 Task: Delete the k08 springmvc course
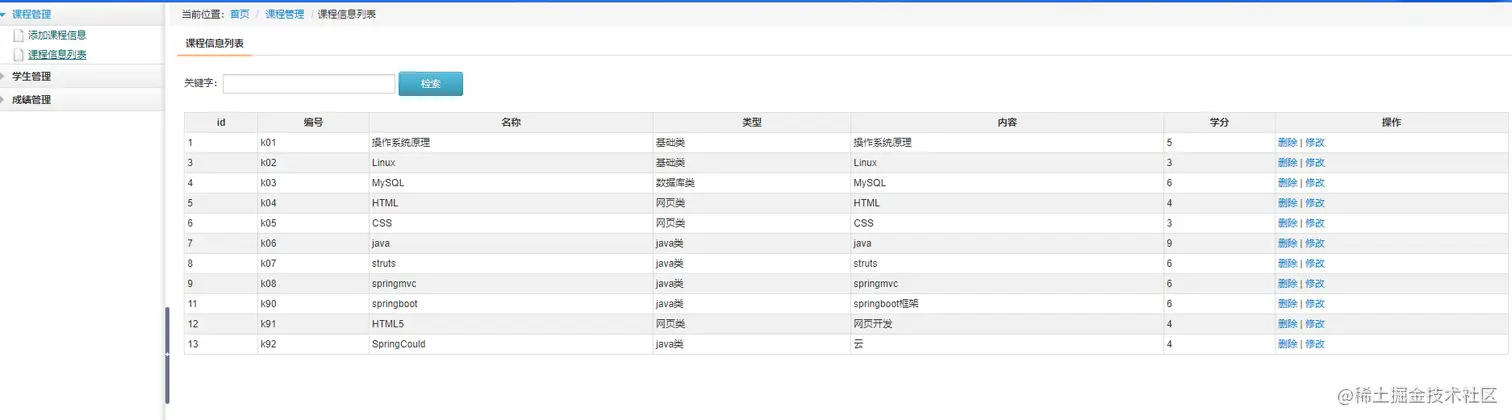tap(1287, 283)
